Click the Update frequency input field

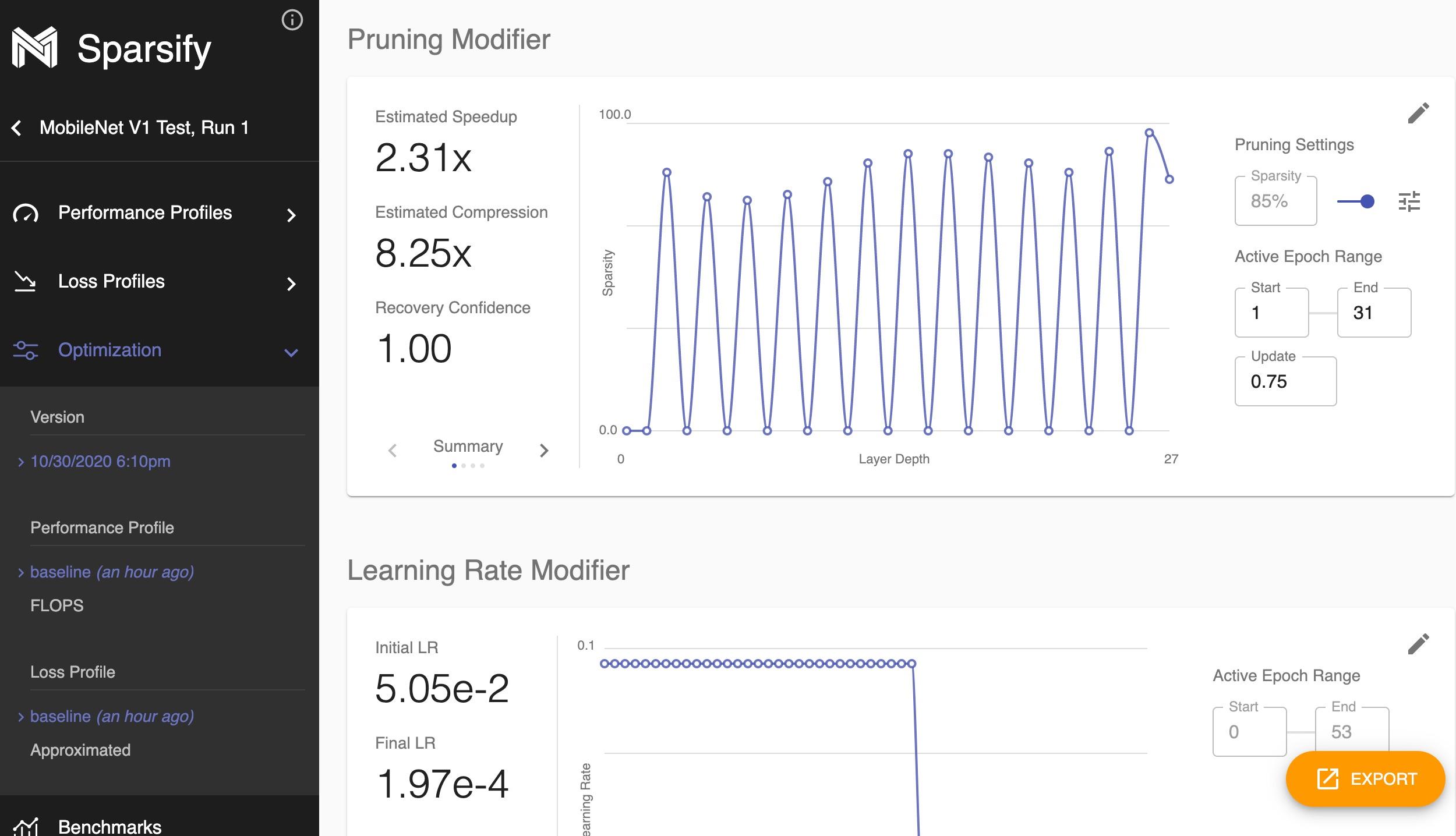(x=1285, y=382)
